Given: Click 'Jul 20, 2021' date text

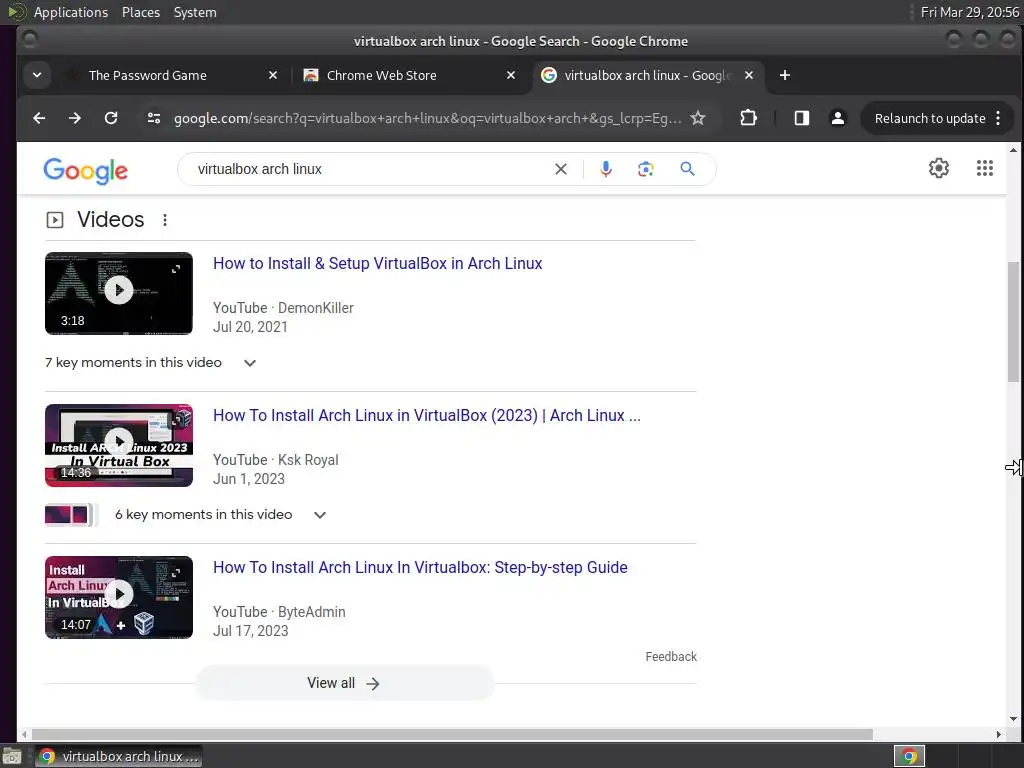Looking at the screenshot, I should [250, 327].
